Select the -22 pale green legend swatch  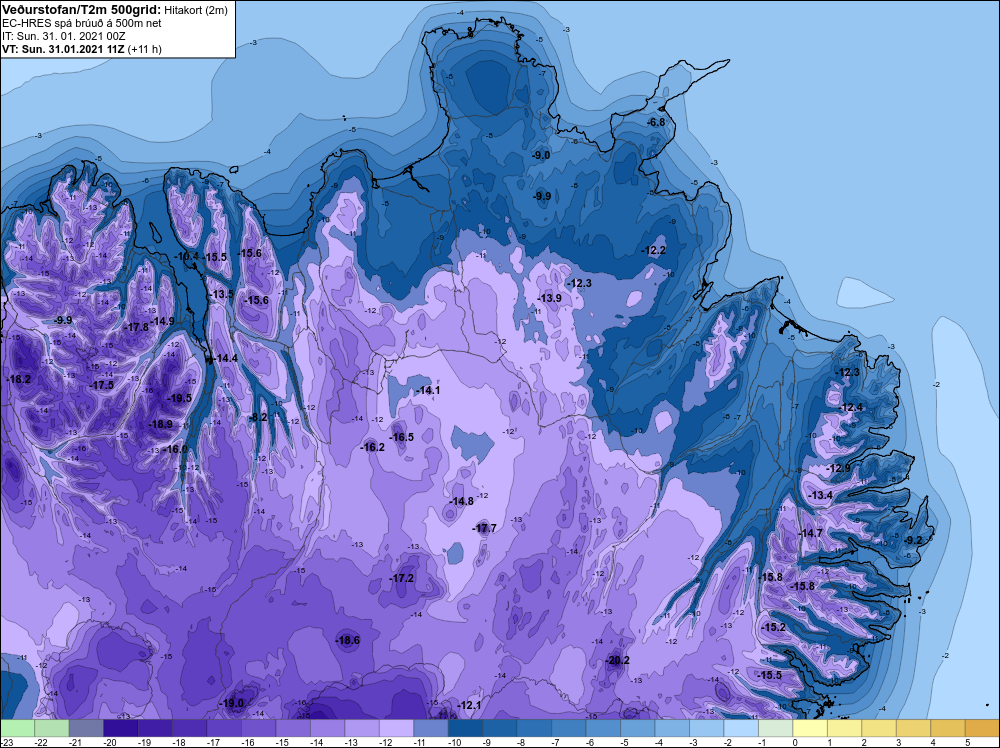coord(52,728)
